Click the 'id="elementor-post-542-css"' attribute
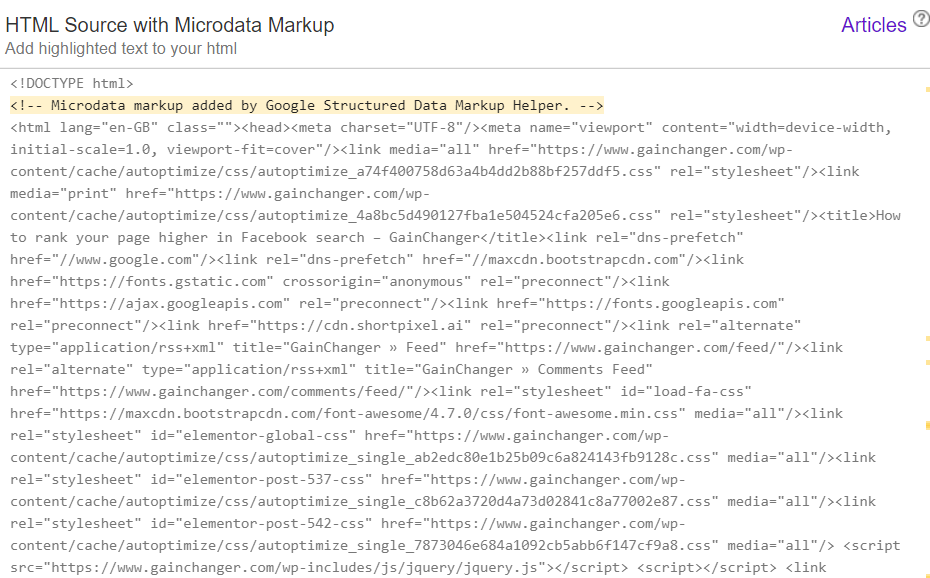 coord(261,522)
